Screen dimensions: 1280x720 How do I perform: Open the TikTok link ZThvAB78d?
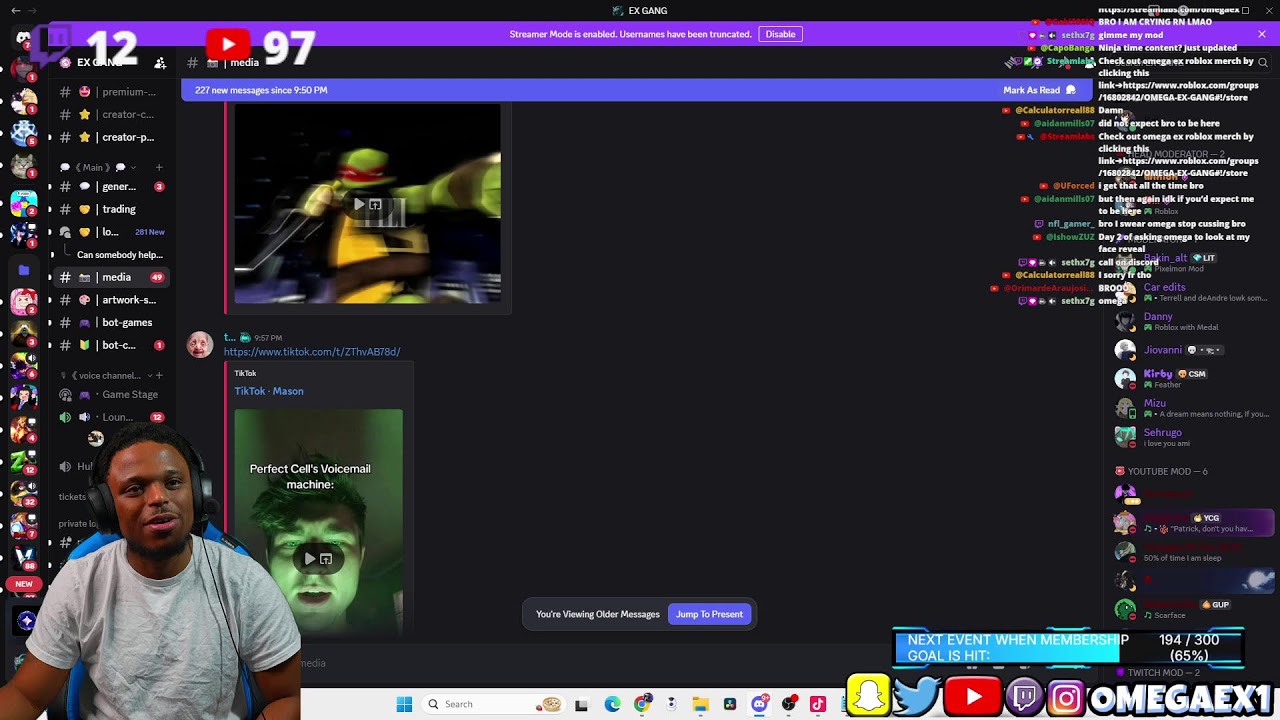click(x=312, y=352)
